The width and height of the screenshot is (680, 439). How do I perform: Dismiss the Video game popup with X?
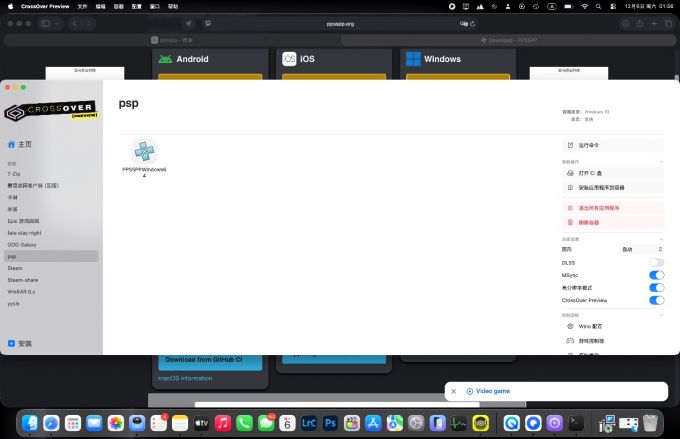click(454, 391)
